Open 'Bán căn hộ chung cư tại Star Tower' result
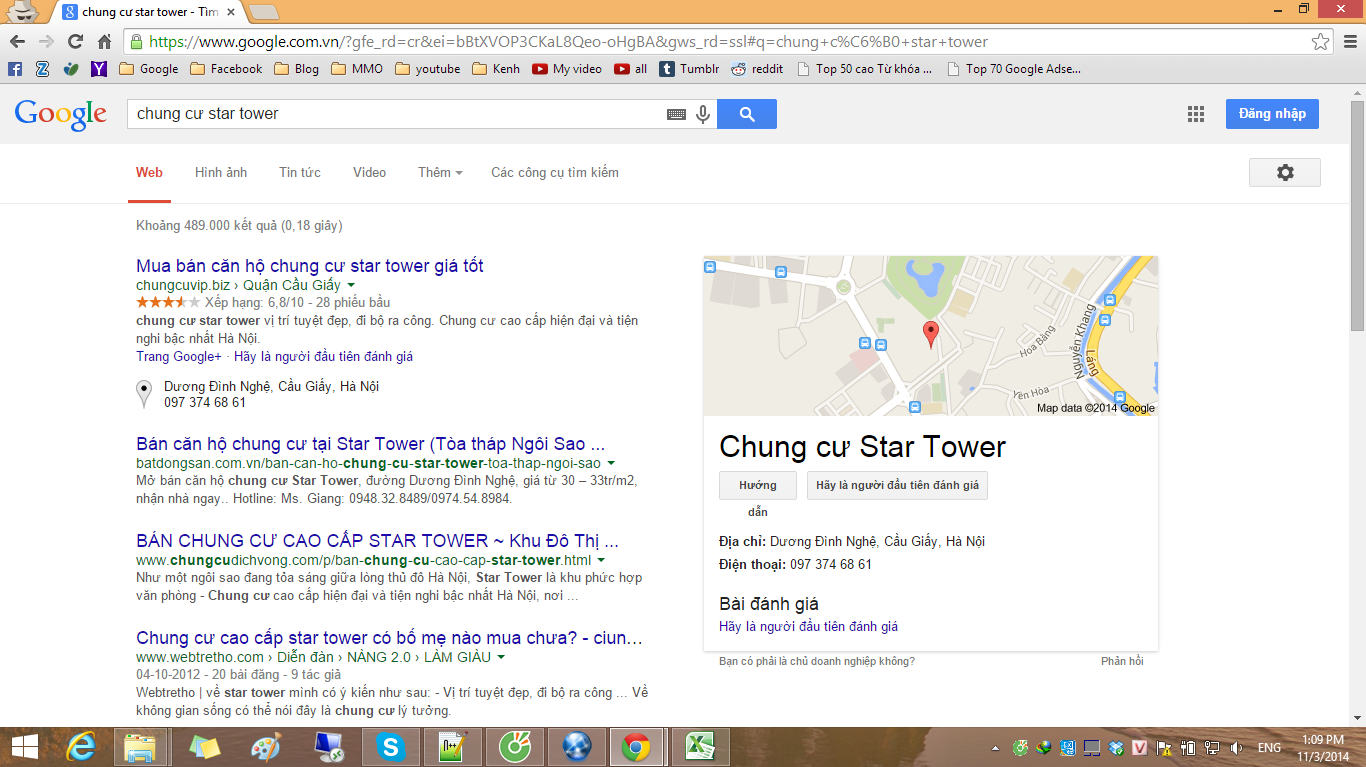The height and width of the screenshot is (767, 1366). [x=371, y=444]
